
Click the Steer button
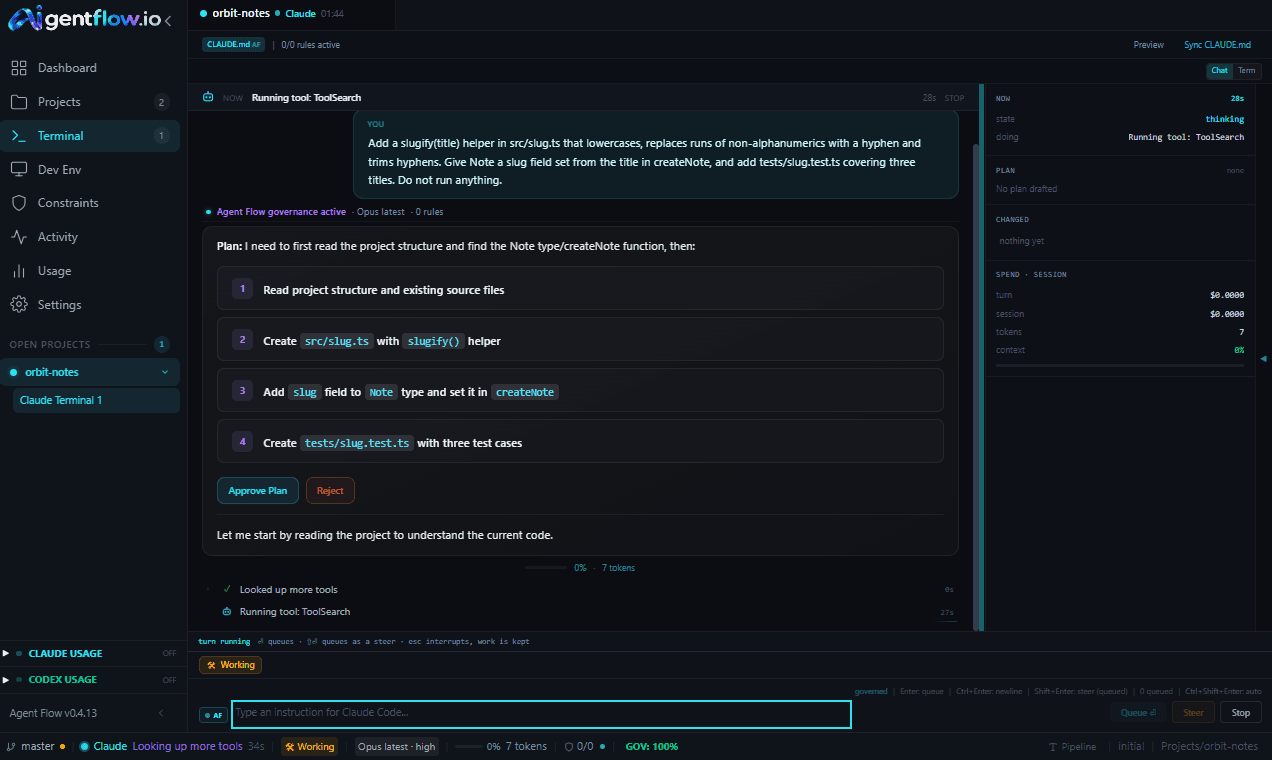pyautogui.click(x=1193, y=713)
